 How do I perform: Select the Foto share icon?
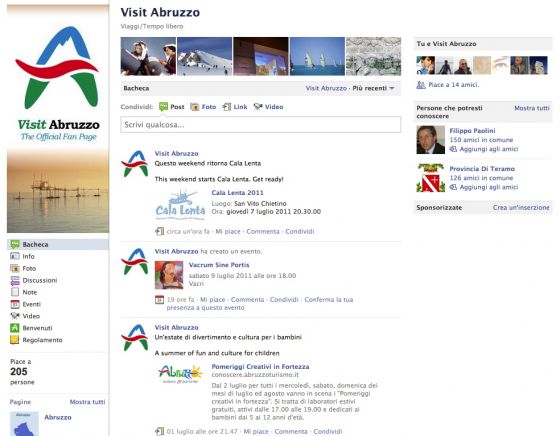click(195, 107)
